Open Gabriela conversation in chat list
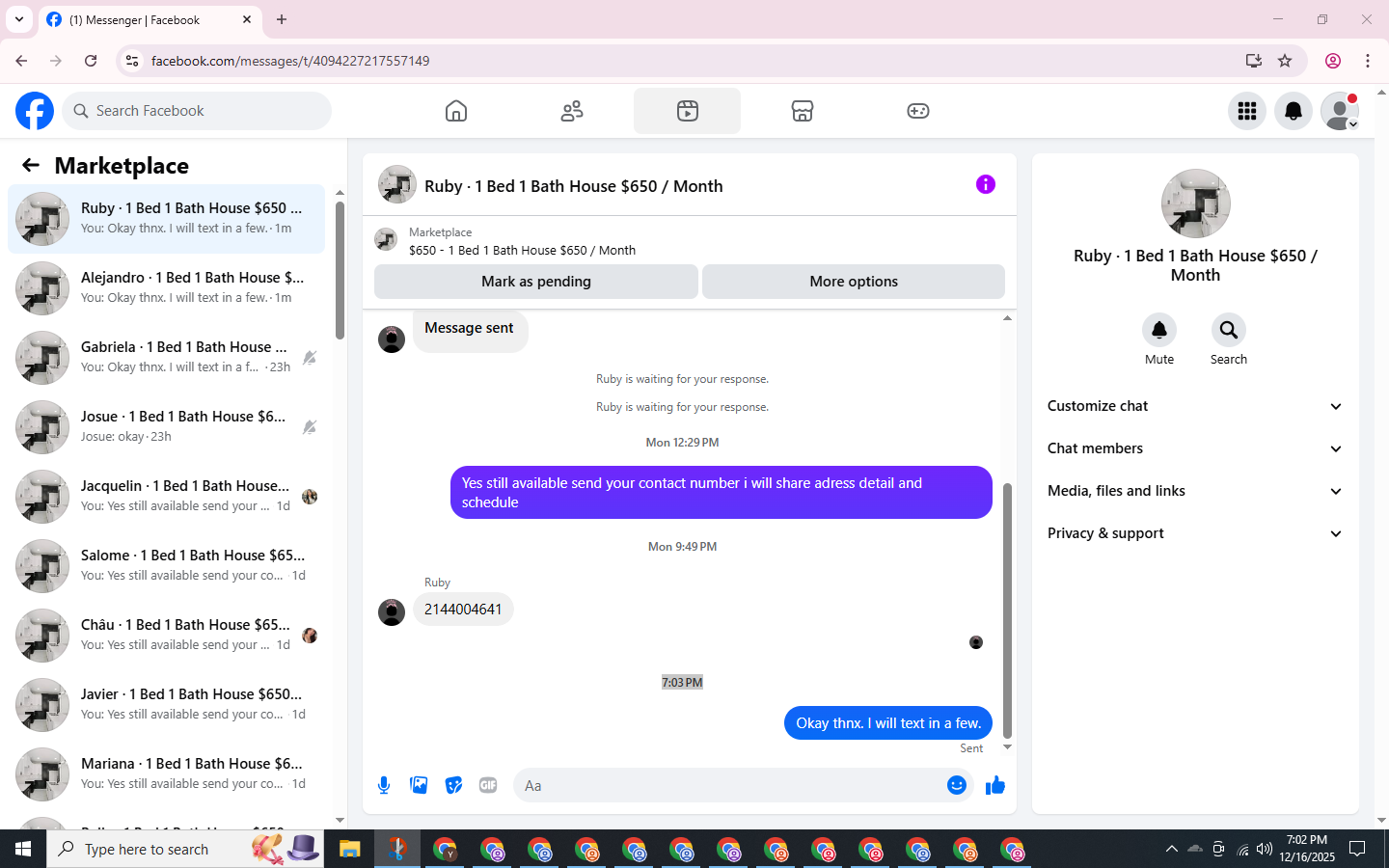The image size is (1389, 868). [167, 358]
